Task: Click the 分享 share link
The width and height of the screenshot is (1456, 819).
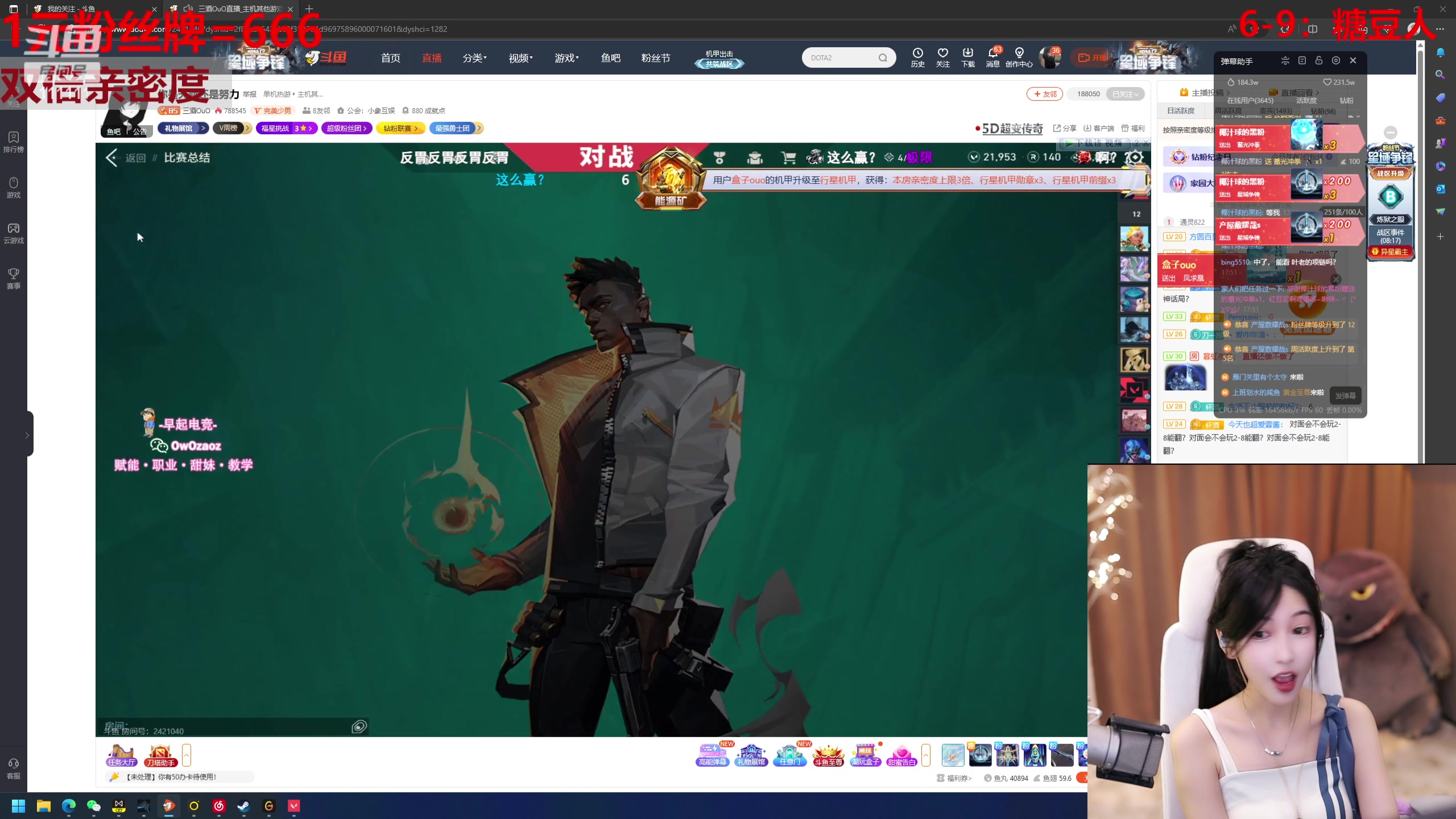Action: (x=1065, y=129)
